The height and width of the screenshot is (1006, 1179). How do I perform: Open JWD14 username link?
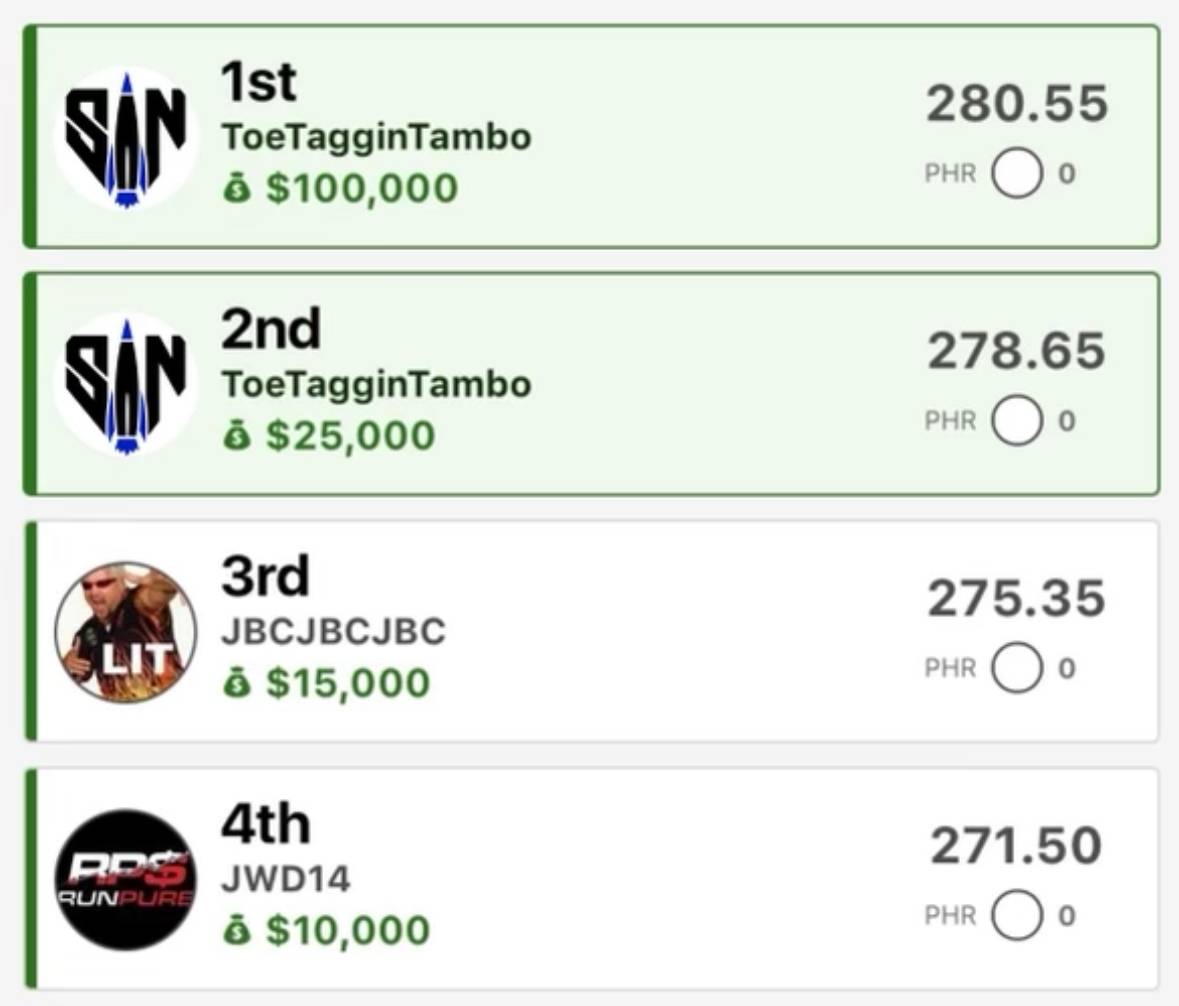pos(286,880)
